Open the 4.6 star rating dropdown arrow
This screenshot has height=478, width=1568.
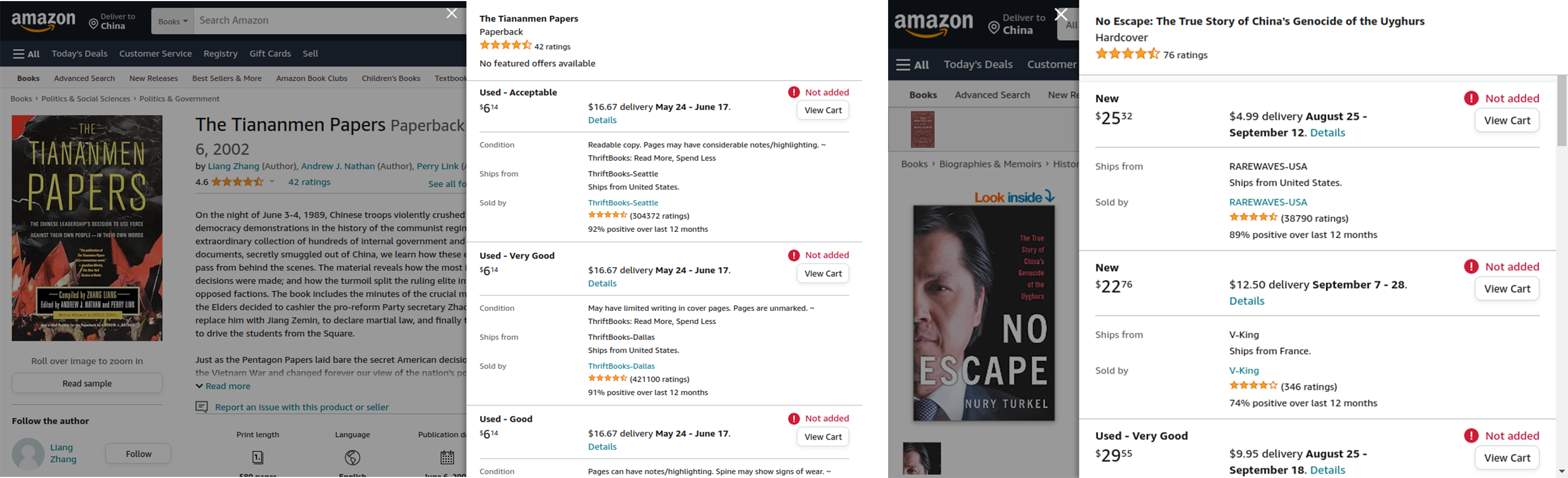click(272, 182)
